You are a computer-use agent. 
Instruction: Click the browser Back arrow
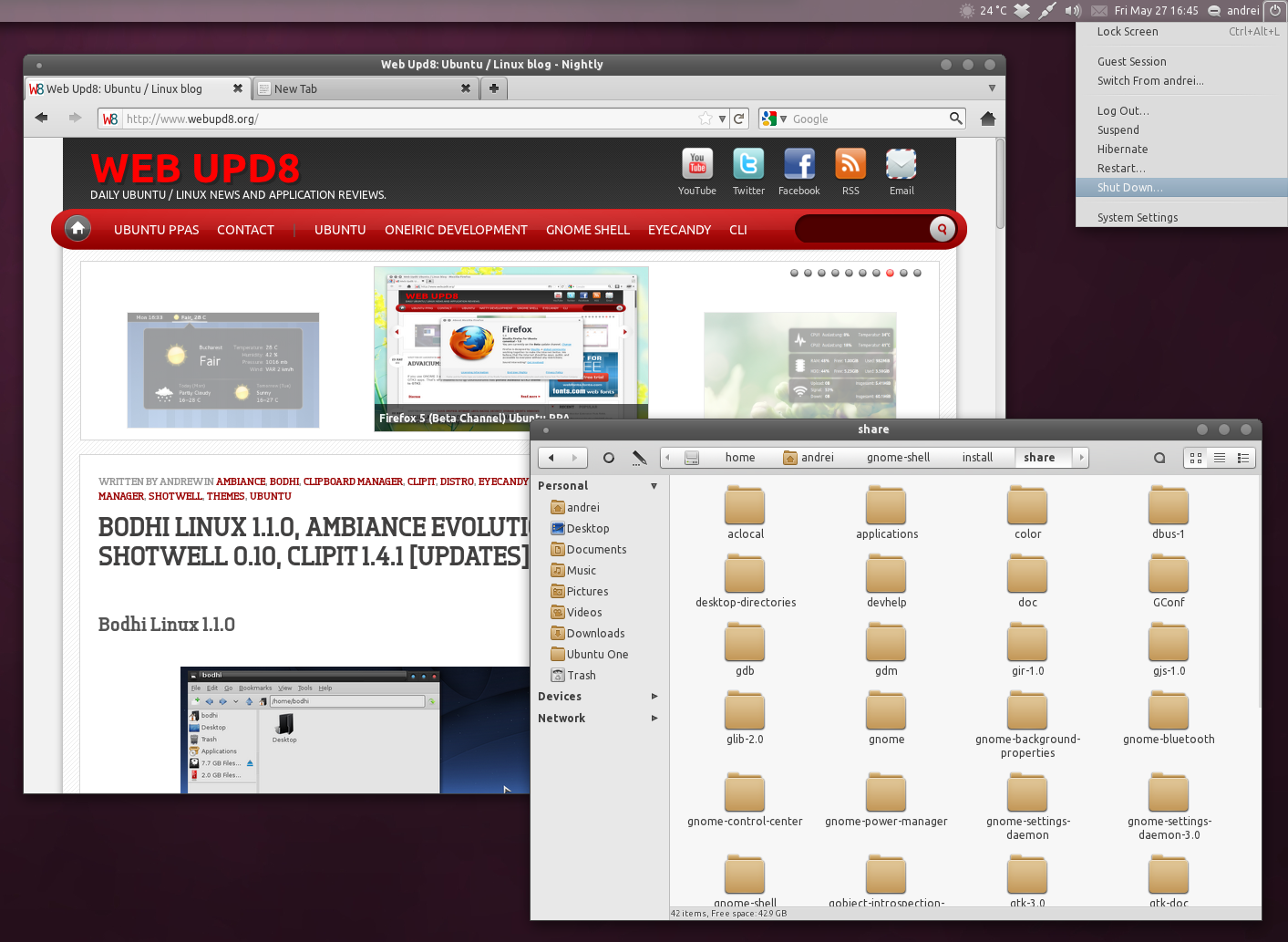tap(41, 118)
